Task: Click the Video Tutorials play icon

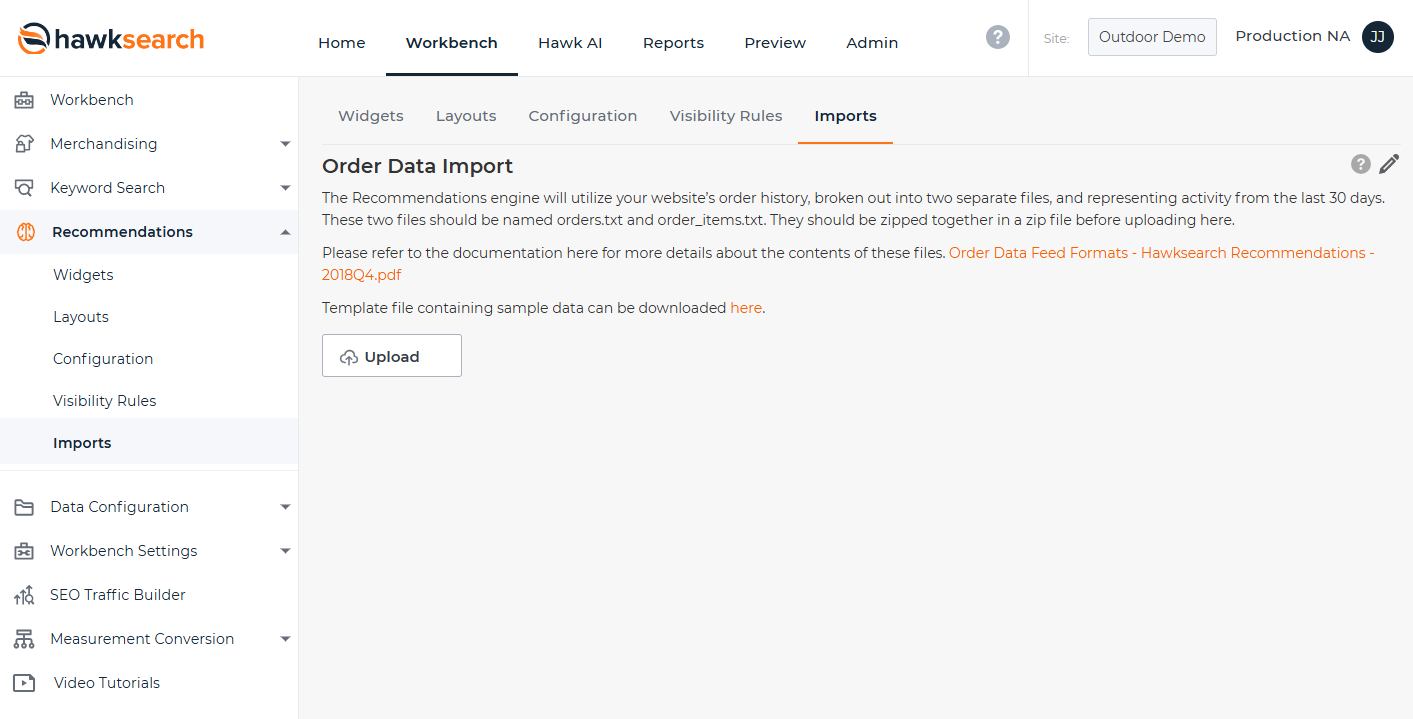Action: click(24, 683)
